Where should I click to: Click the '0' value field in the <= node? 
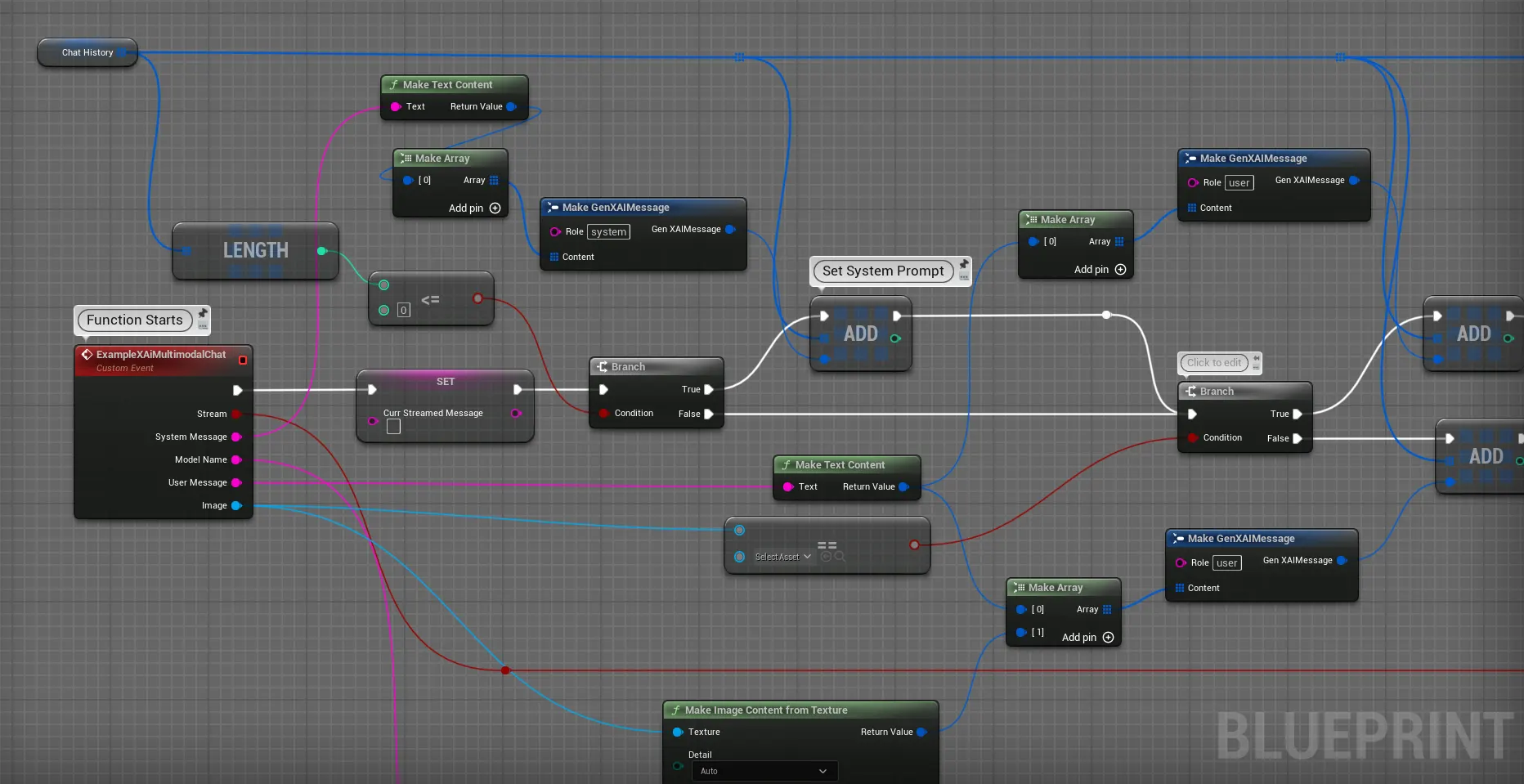[404, 311]
